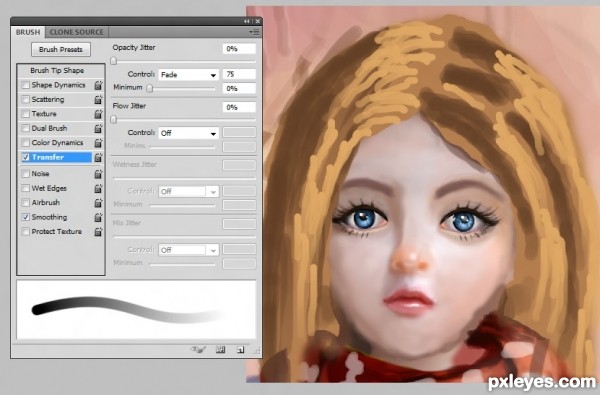Toggle lock icon beside Scattering
Screen dimensions: 600x395
coord(98,100)
